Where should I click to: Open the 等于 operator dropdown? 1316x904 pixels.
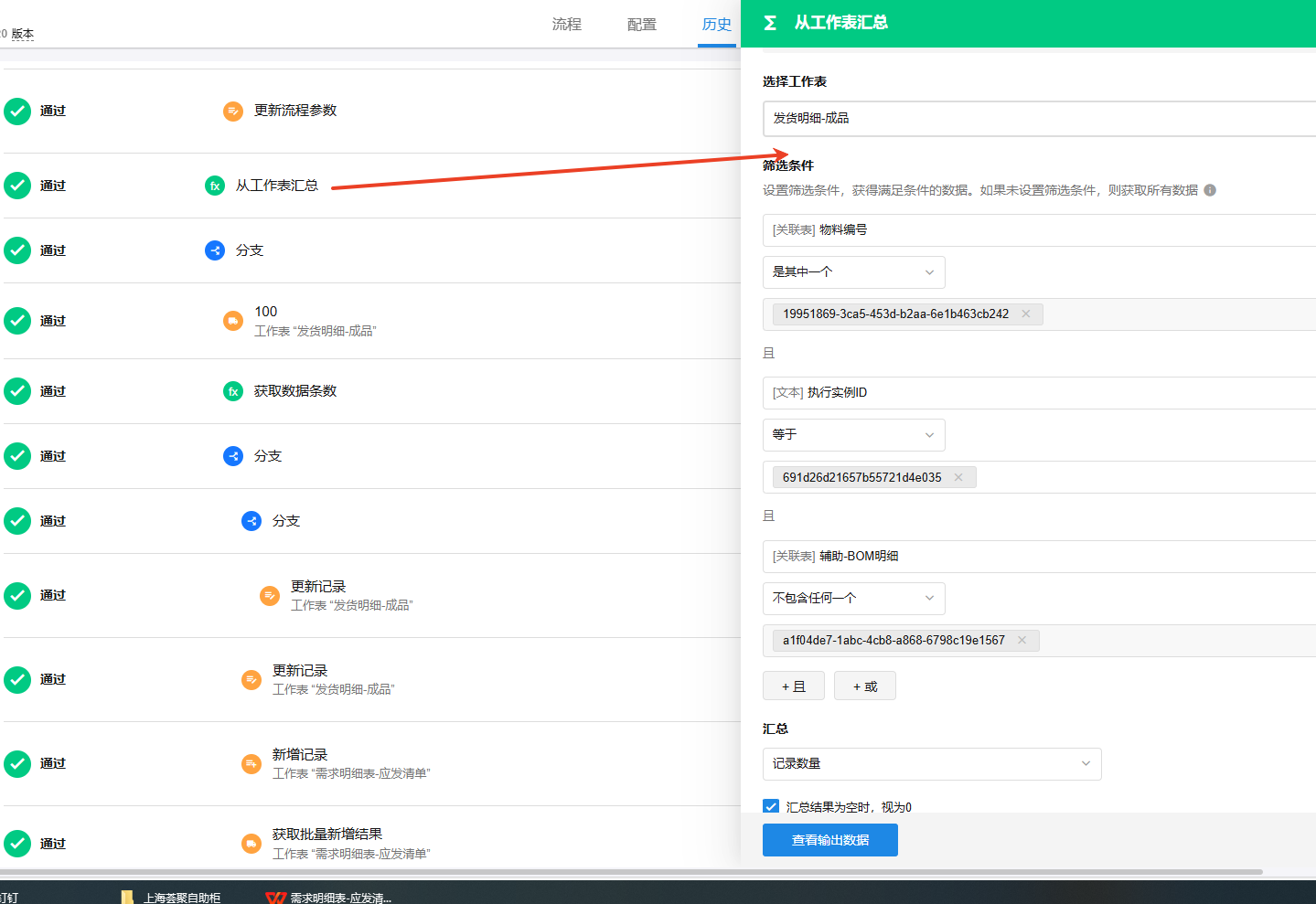pos(853,435)
